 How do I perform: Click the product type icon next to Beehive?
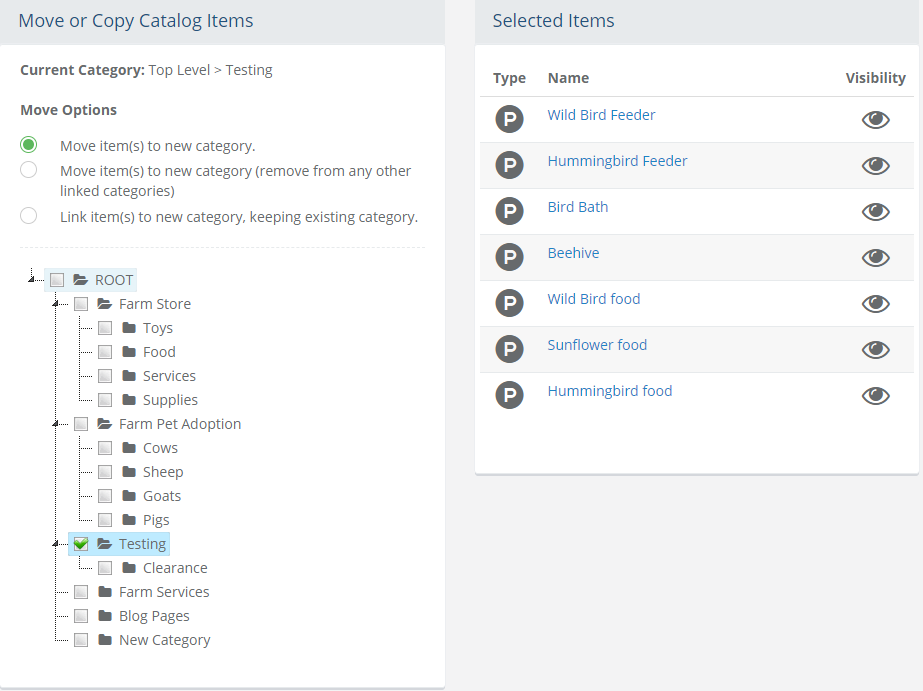pyautogui.click(x=510, y=258)
